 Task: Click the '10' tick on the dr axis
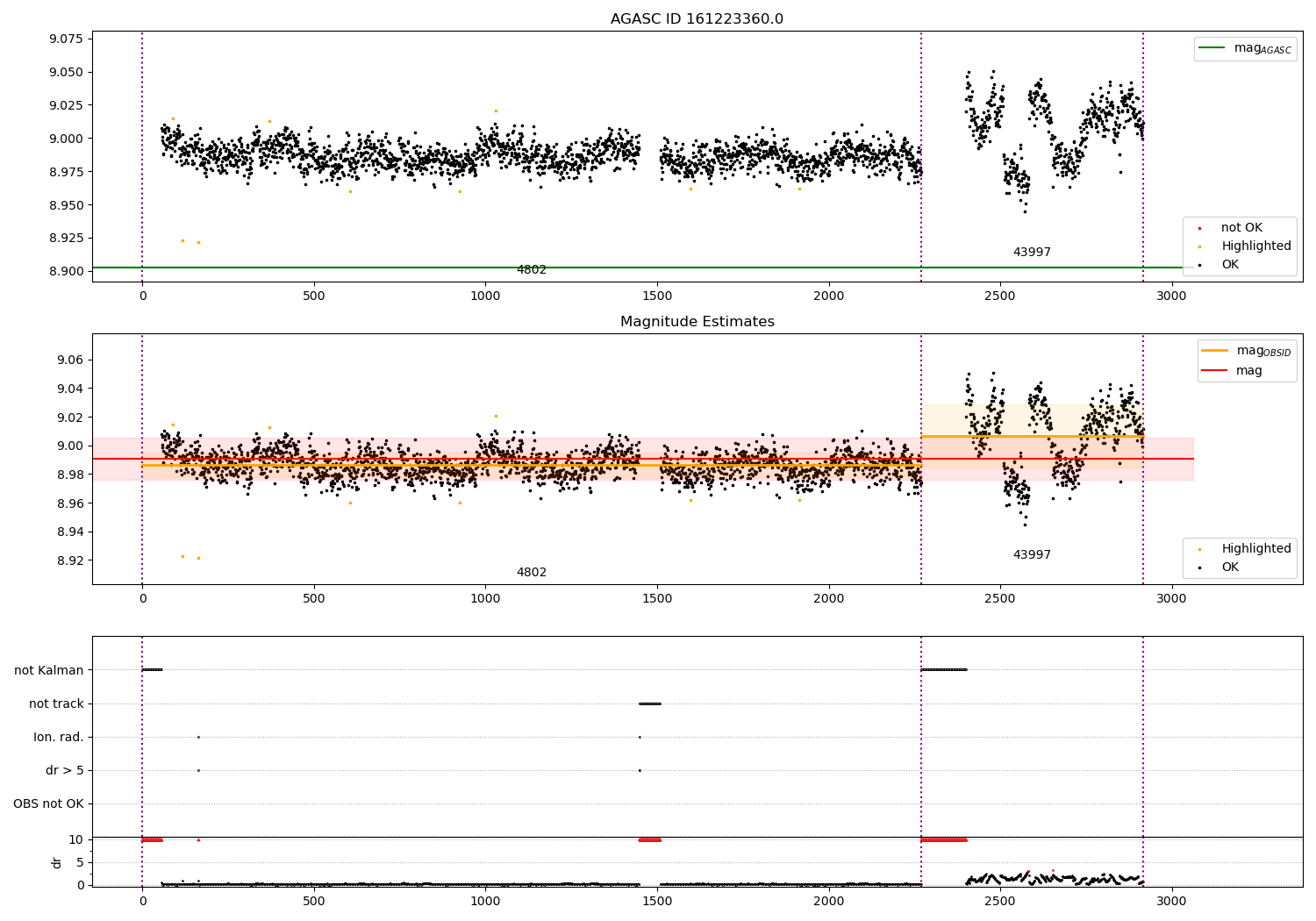click(76, 840)
